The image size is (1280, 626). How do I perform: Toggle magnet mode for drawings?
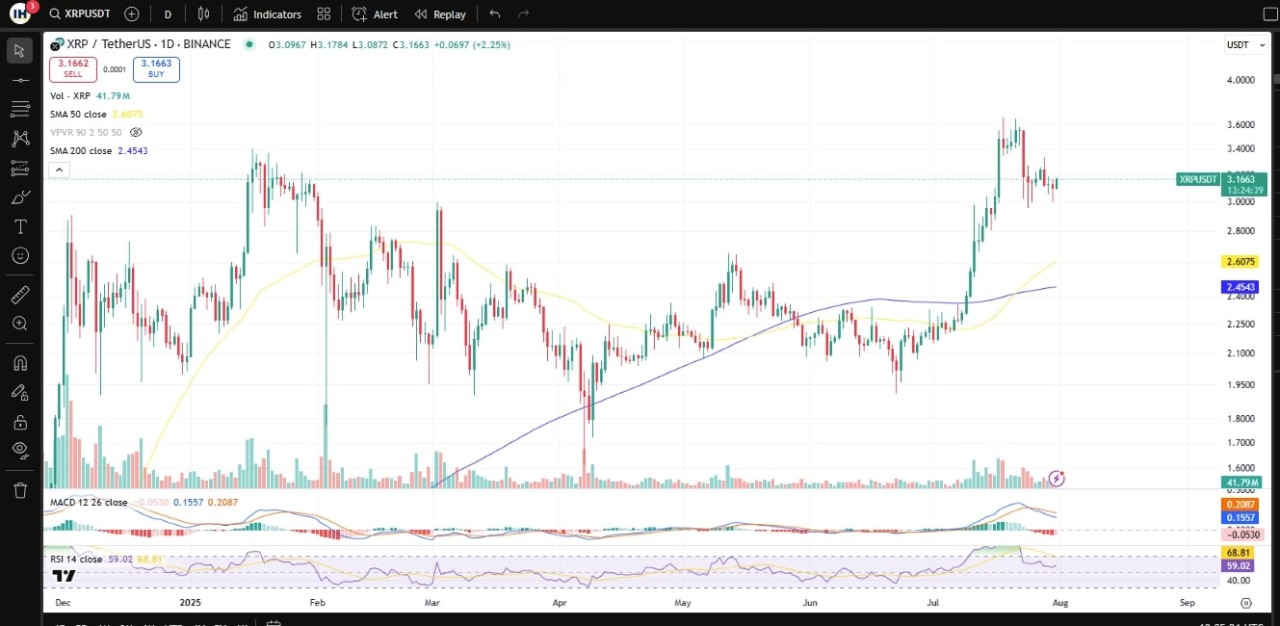pyautogui.click(x=20, y=363)
